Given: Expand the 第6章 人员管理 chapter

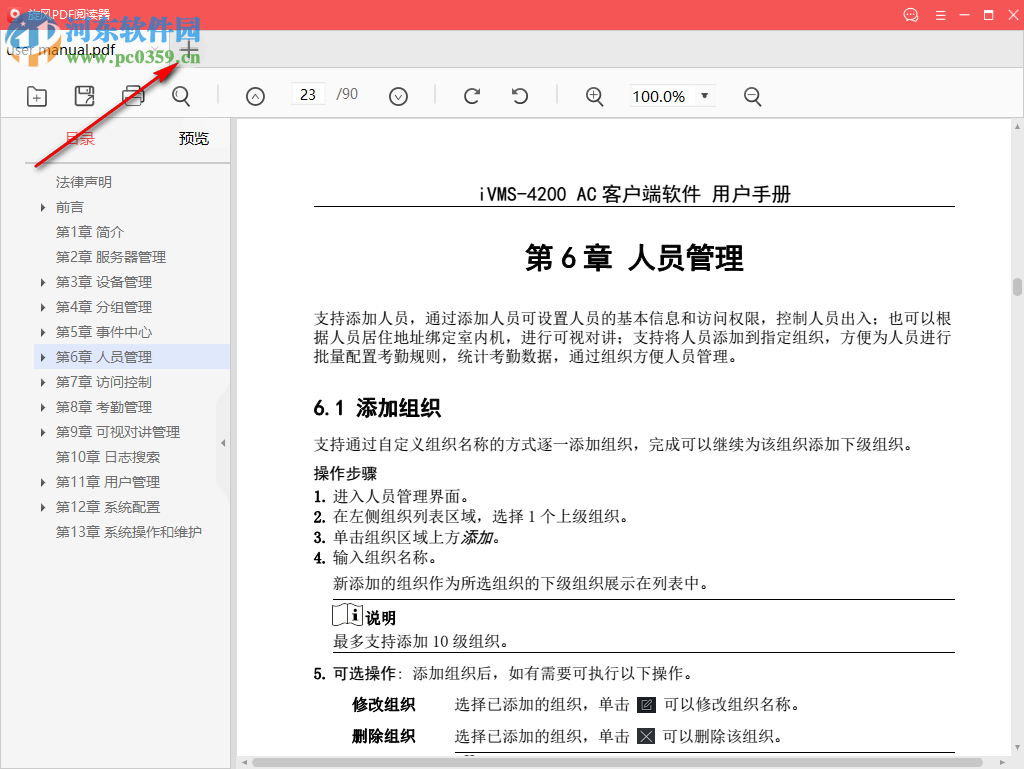Looking at the screenshot, I should tap(42, 356).
